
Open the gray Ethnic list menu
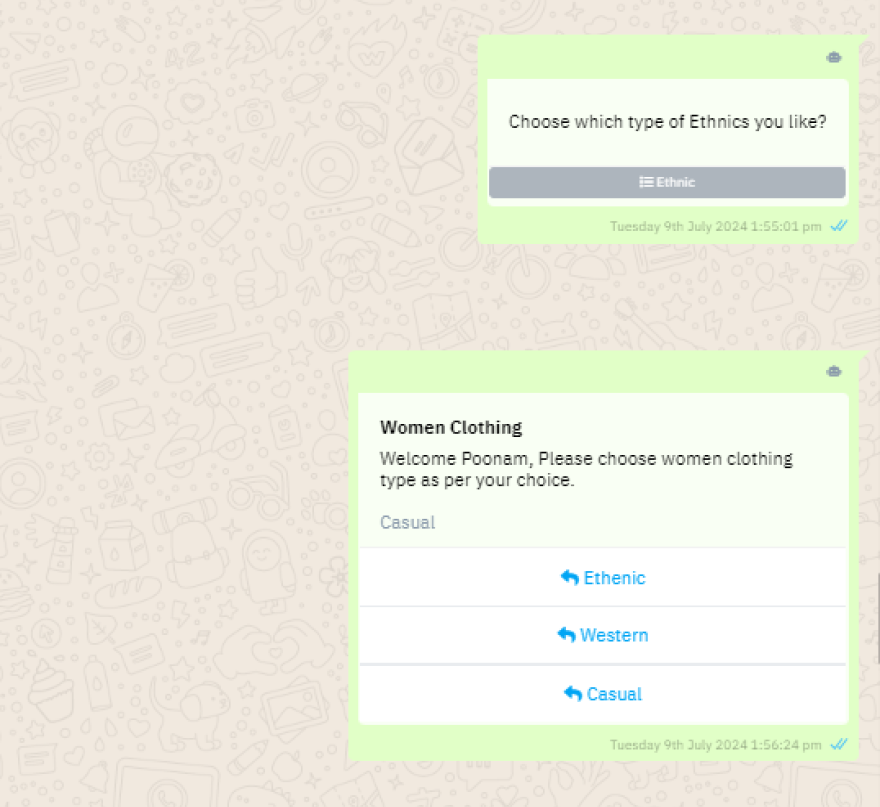[667, 183]
